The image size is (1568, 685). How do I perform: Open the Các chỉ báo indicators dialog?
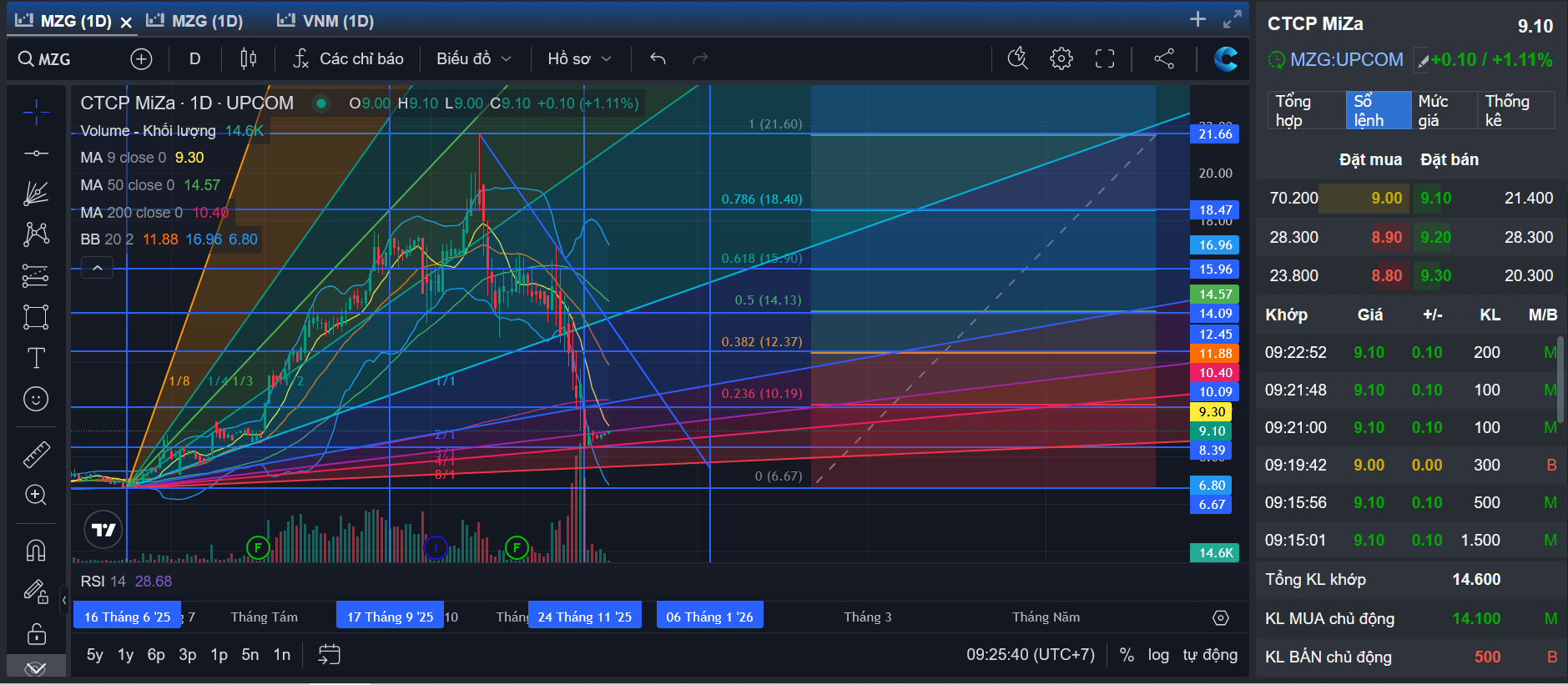(x=348, y=59)
